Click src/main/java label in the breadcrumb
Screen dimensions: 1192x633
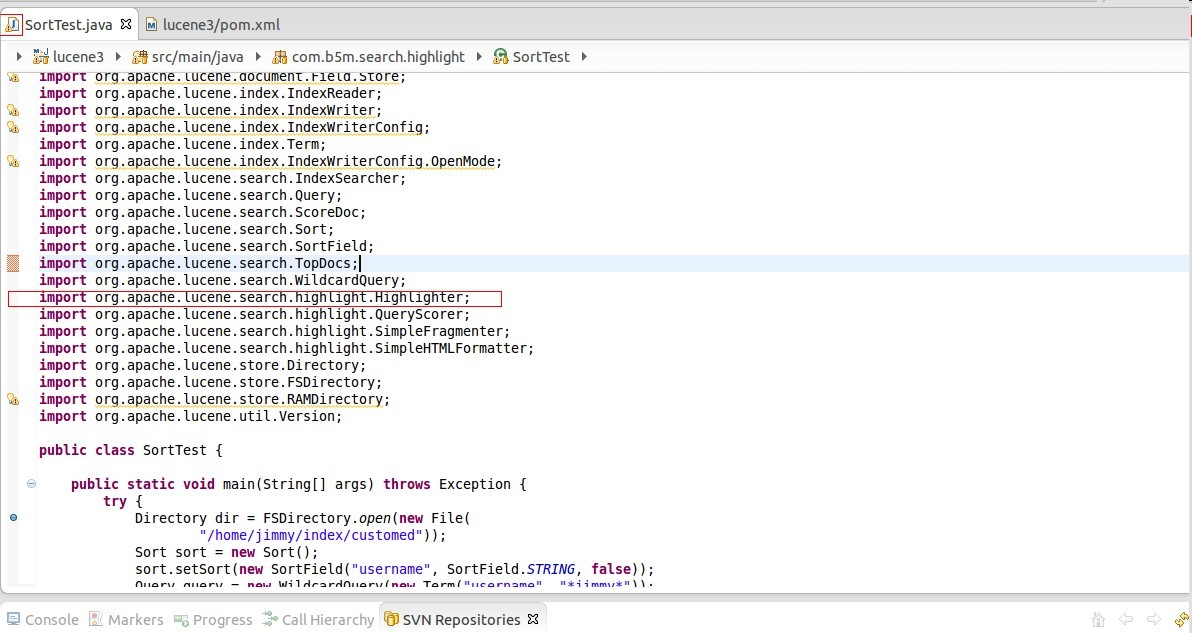coord(198,57)
